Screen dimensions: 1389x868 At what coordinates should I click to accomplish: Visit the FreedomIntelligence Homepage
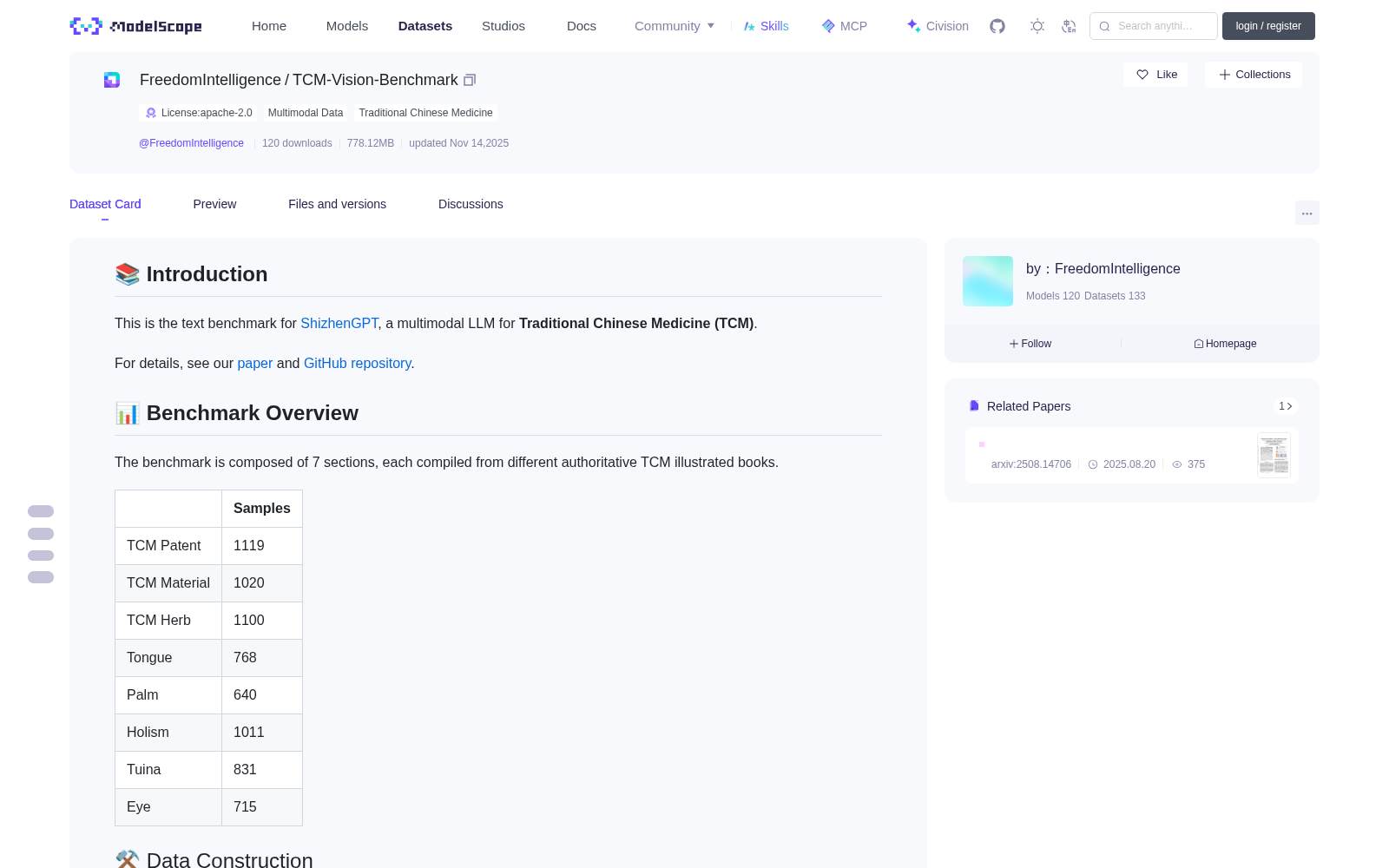[x=1225, y=344]
